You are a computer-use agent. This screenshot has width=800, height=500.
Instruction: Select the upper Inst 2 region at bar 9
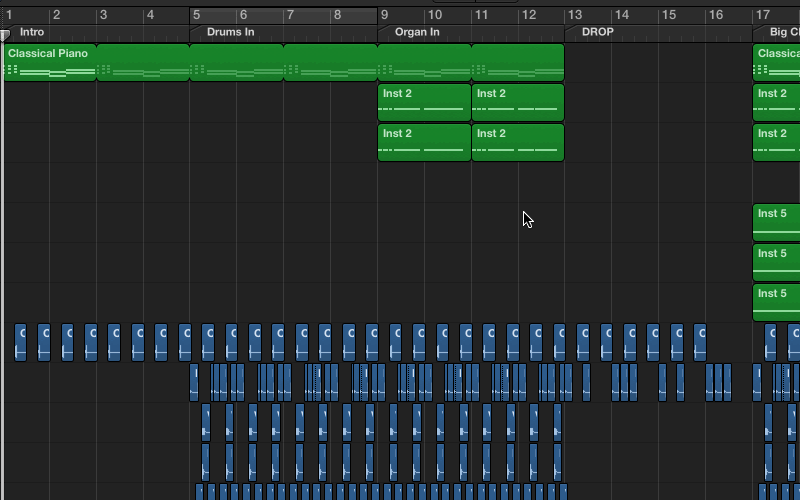click(424, 103)
